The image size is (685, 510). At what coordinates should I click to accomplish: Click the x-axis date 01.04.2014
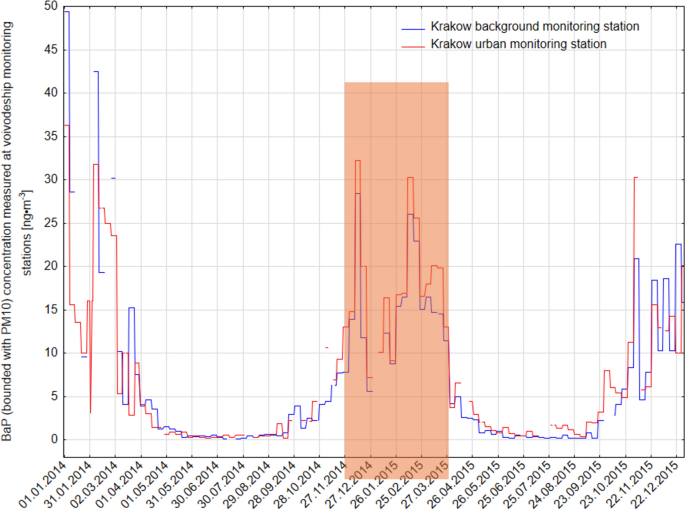click(x=120, y=485)
